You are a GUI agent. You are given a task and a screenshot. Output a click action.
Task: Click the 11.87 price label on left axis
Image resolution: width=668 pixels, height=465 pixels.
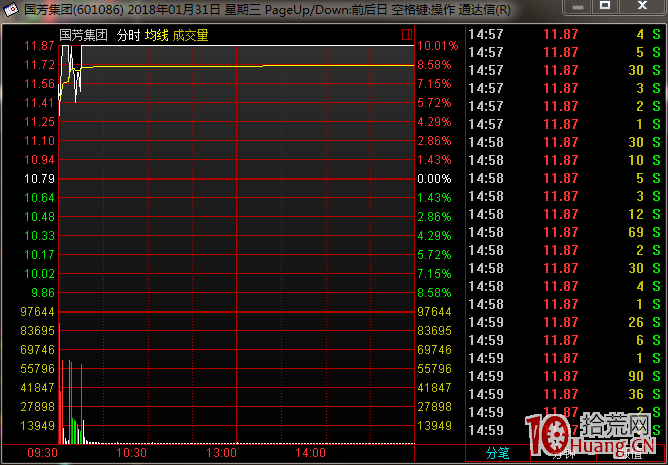tap(39, 46)
